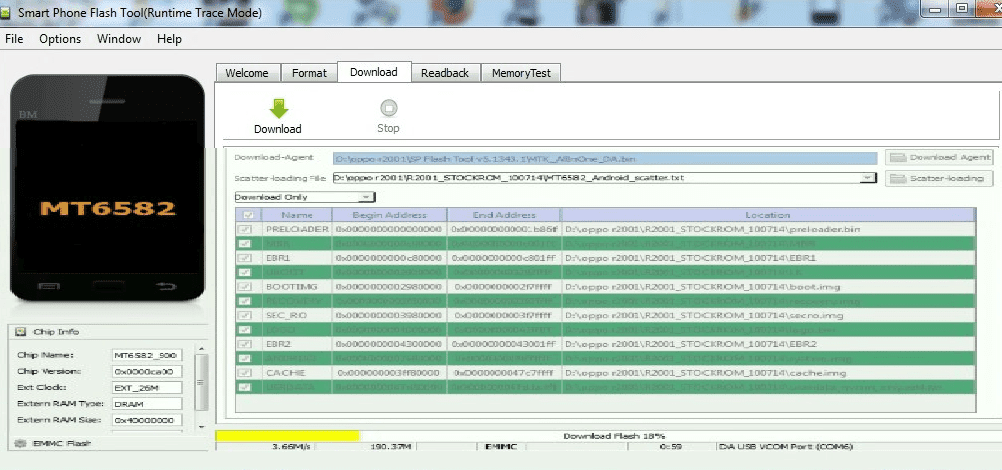Viewport: 1002px width, 470px height.
Task: Select the PRELOADER name cell
Action: [297, 230]
